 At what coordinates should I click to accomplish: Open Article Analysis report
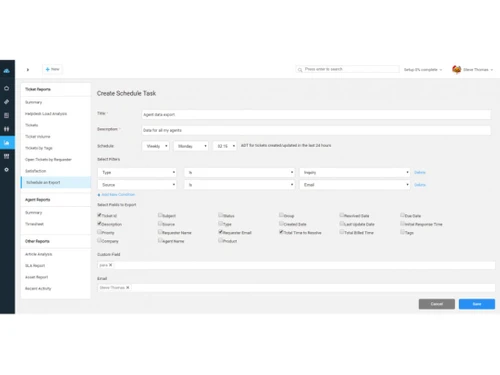39,254
